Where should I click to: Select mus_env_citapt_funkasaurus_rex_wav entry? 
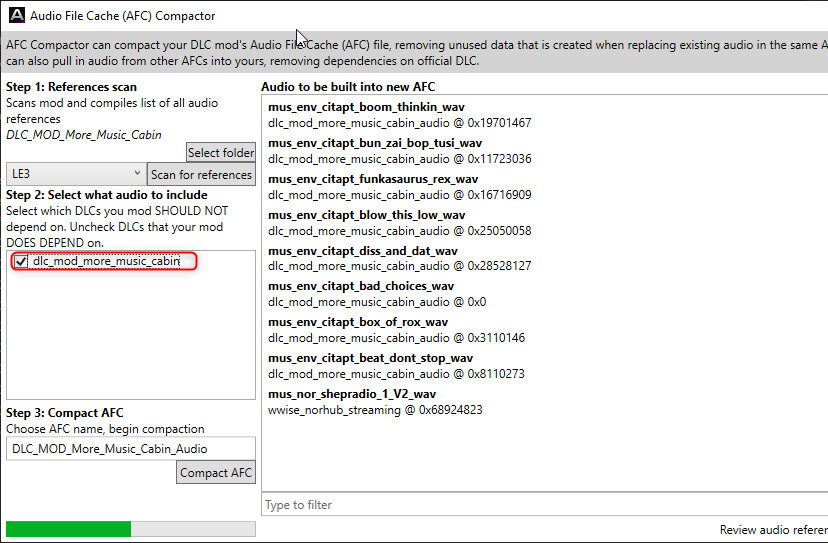click(373, 179)
